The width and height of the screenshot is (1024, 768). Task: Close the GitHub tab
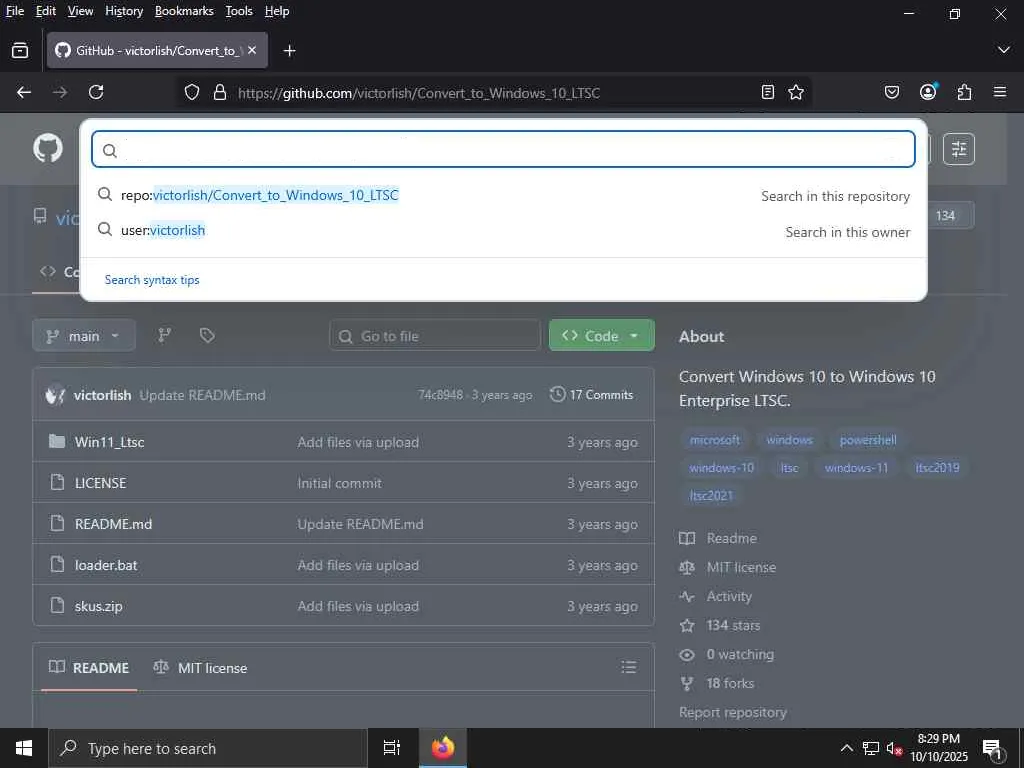[x=252, y=50]
